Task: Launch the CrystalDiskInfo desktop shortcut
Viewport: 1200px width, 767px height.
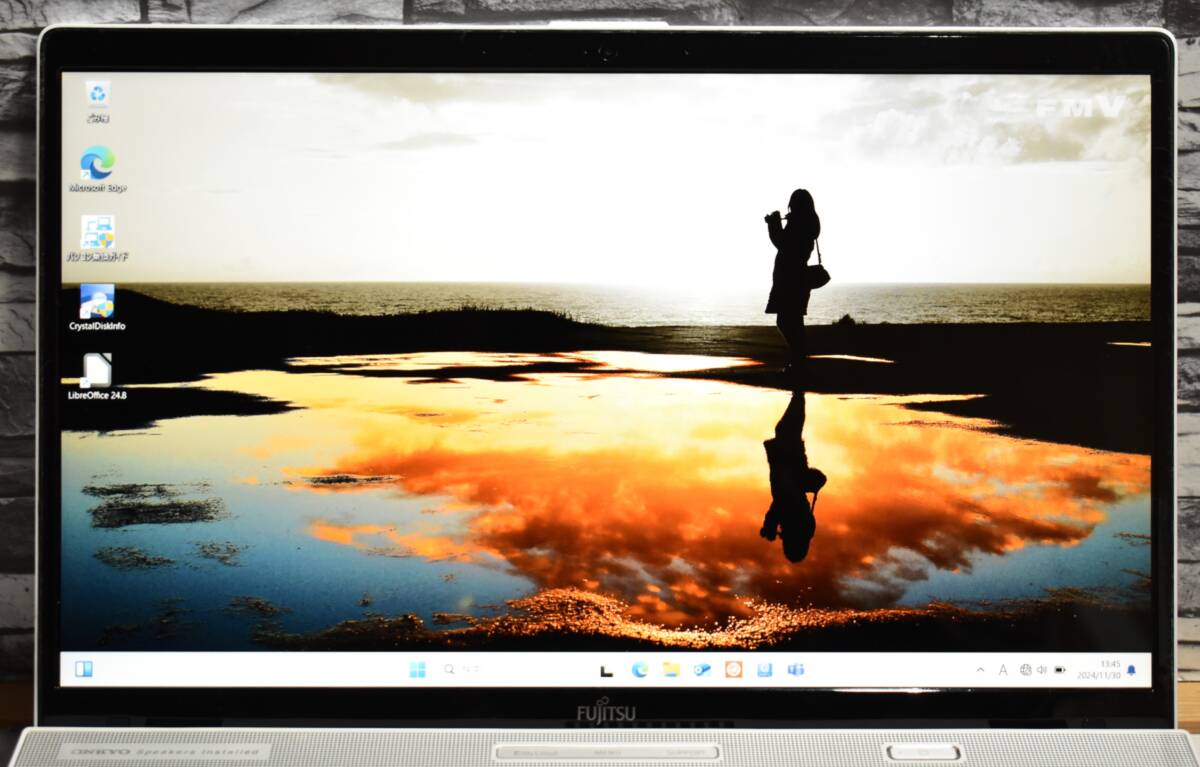Action: coord(97,302)
